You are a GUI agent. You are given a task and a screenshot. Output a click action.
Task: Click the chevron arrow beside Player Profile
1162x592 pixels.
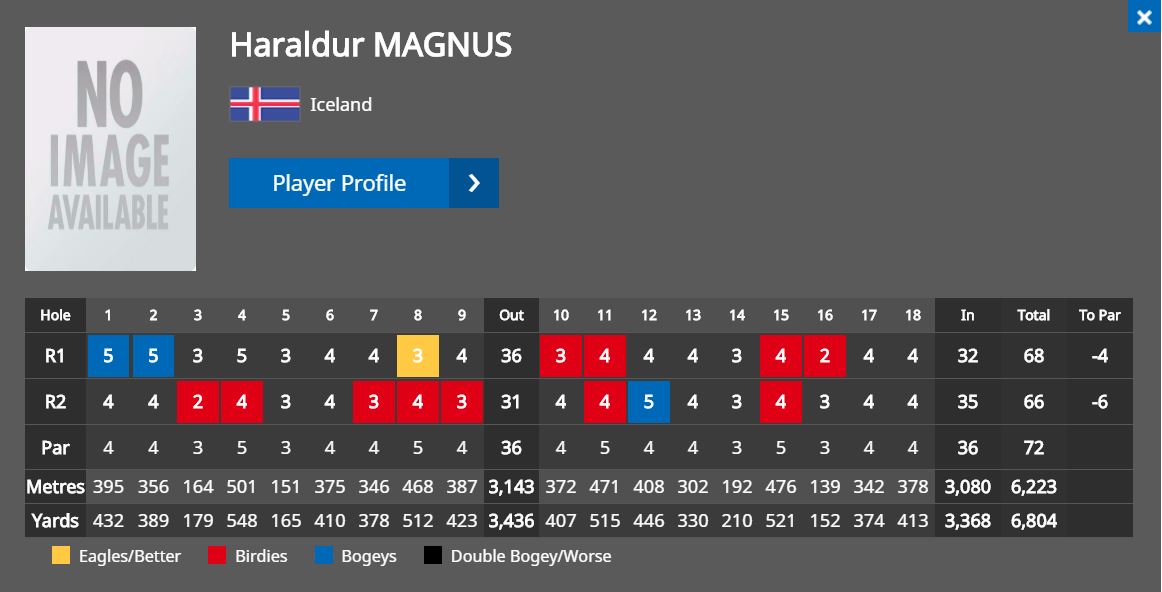pos(474,183)
